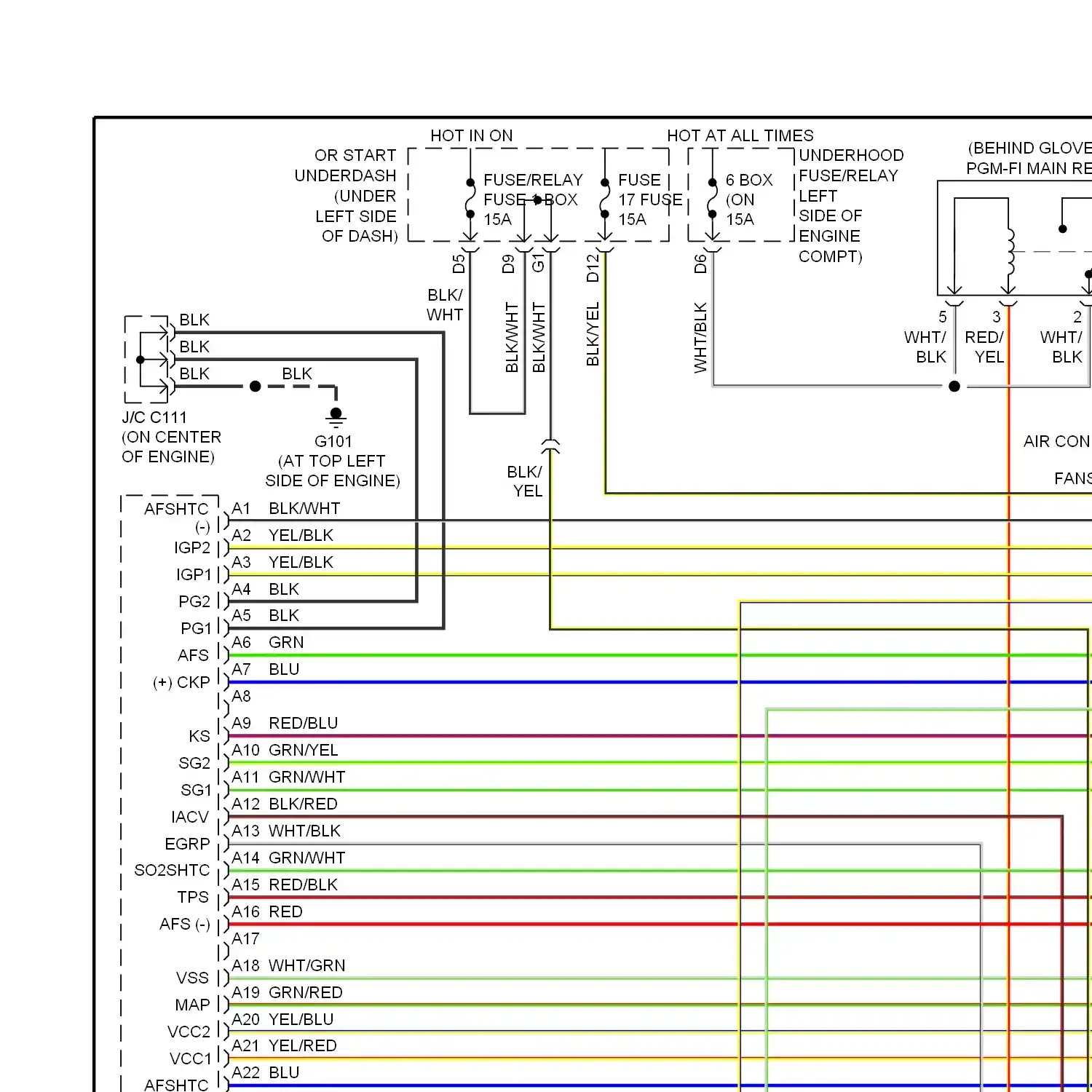This screenshot has width=1092, height=1092.
Task: Select the RED/BLK wire label at A15
Action: pyautogui.click(x=304, y=885)
